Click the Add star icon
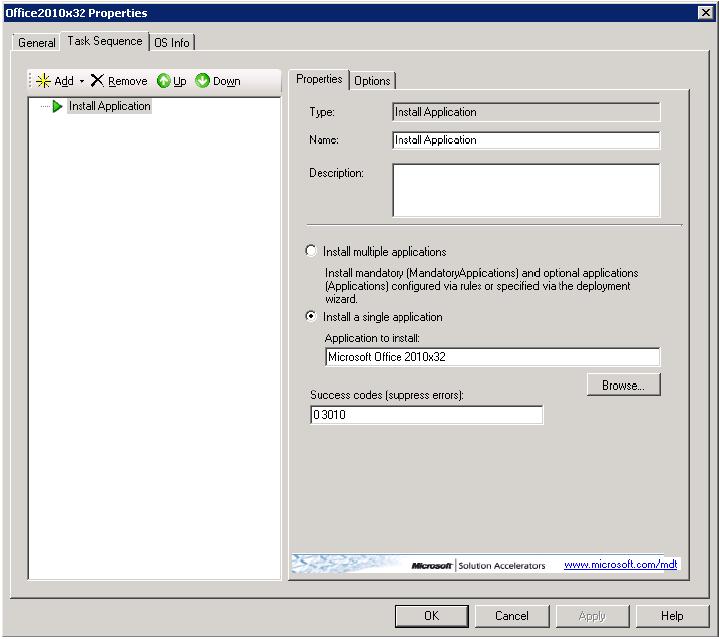 [x=43, y=81]
